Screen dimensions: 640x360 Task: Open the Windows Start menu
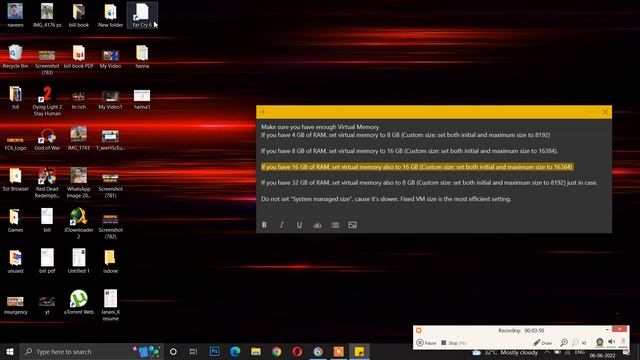pyautogui.click(x=10, y=351)
